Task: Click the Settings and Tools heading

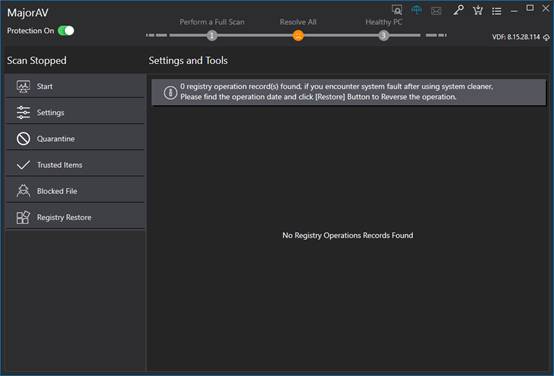Action: click(x=188, y=60)
